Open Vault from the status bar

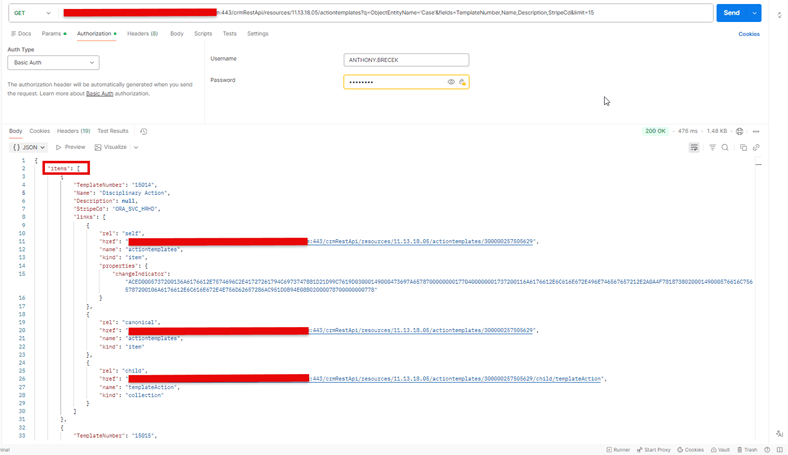(x=720, y=450)
